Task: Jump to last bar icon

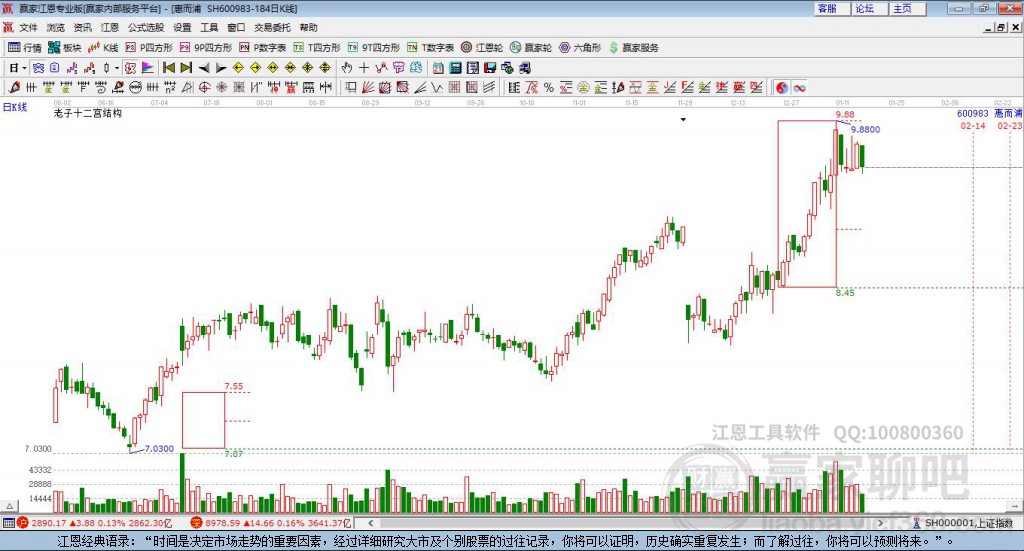Action: coord(186,67)
